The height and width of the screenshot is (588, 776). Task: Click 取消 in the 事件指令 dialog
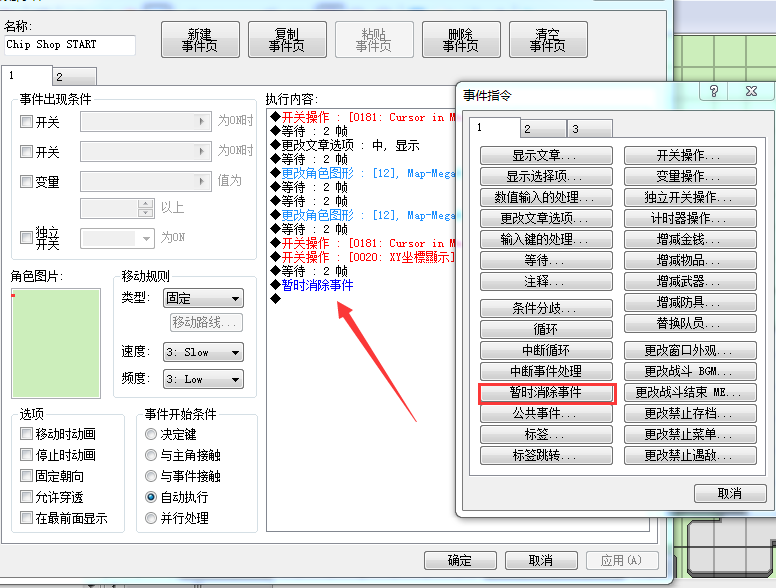(x=730, y=493)
